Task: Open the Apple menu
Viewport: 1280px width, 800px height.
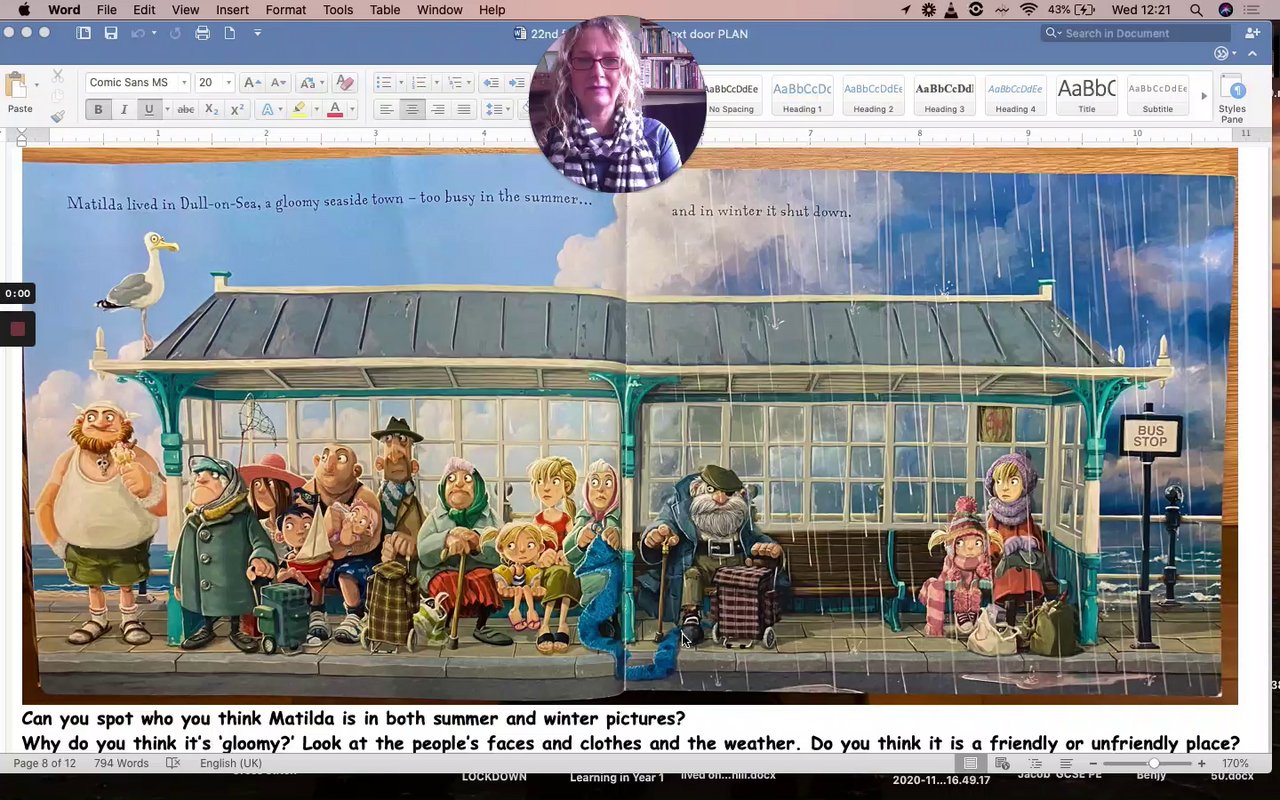Action: (x=24, y=10)
